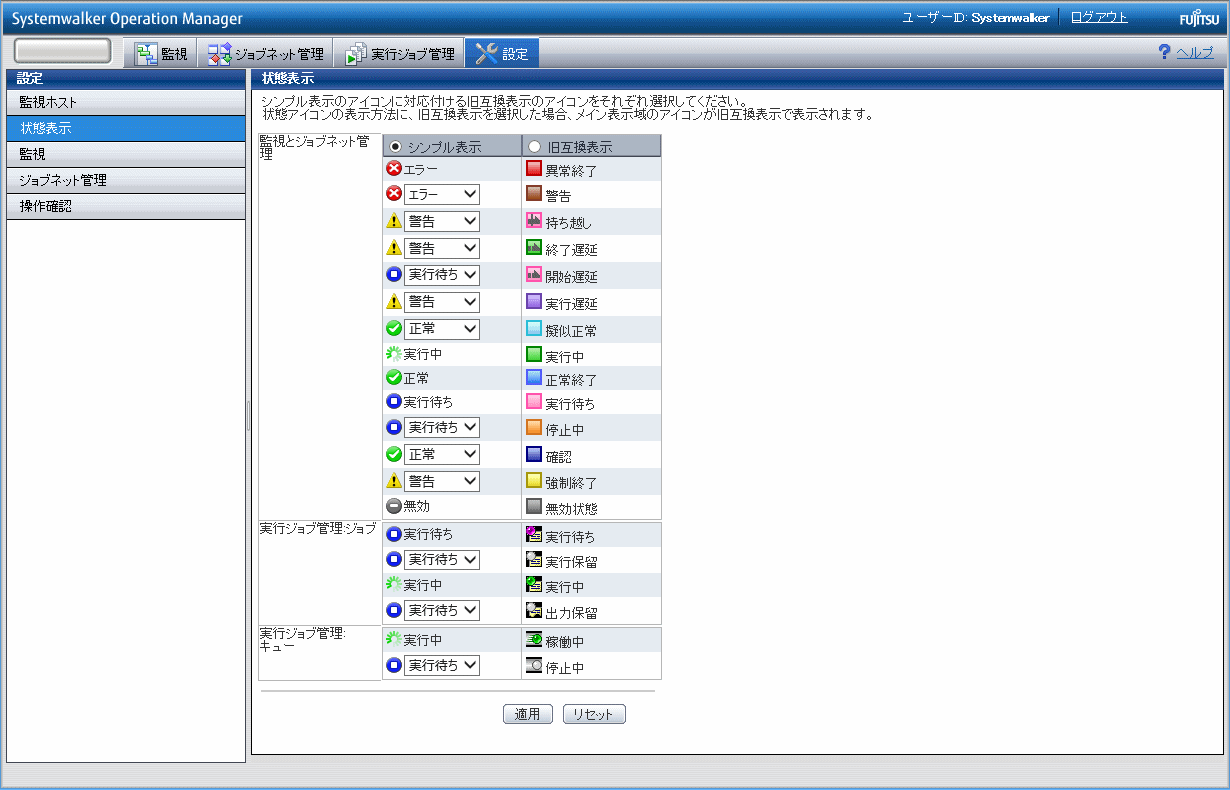Open the ヘルプ link
Image resolution: width=1230 pixels, height=790 pixels.
click(1195, 53)
